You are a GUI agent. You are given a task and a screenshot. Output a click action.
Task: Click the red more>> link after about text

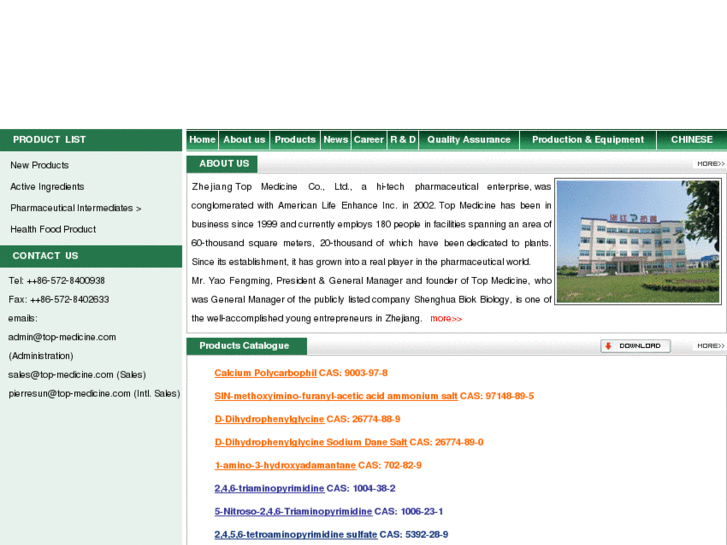446,319
